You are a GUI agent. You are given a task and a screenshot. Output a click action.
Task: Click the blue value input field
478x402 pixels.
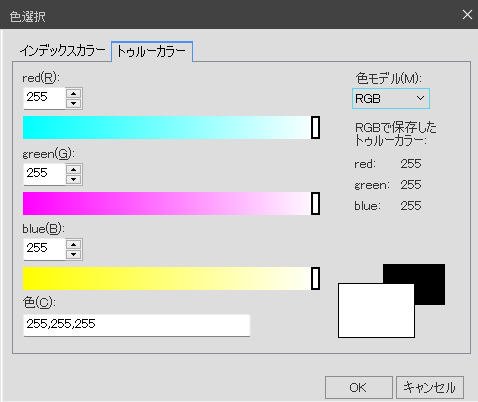click(x=44, y=249)
